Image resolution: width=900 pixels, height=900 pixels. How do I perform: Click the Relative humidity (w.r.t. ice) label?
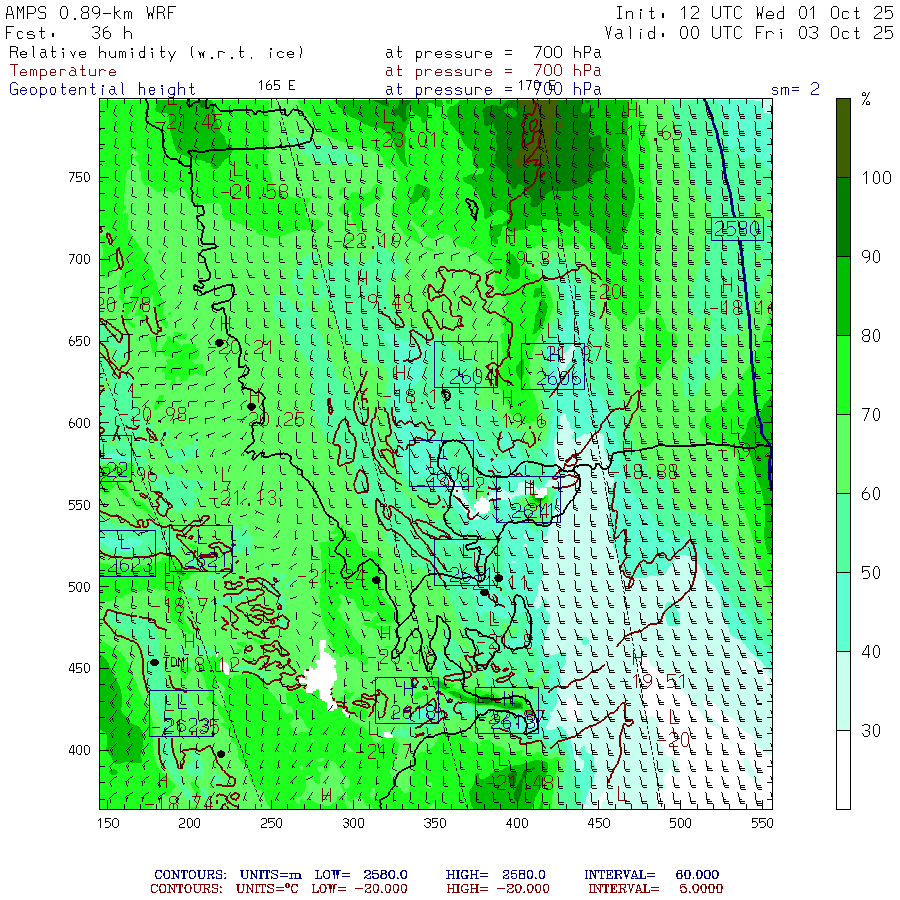point(156,52)
